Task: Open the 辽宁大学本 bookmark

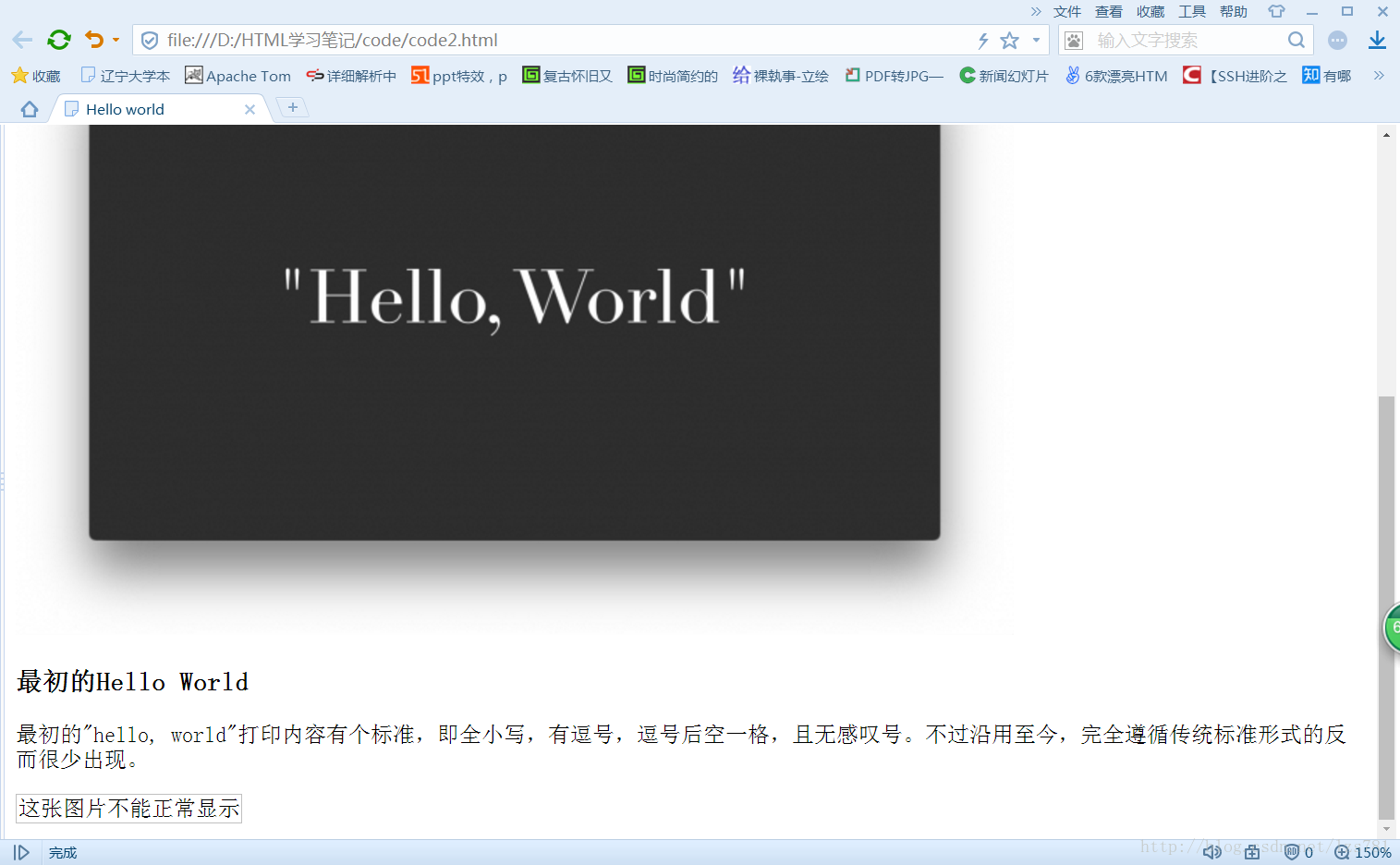Action: (126, 76)
